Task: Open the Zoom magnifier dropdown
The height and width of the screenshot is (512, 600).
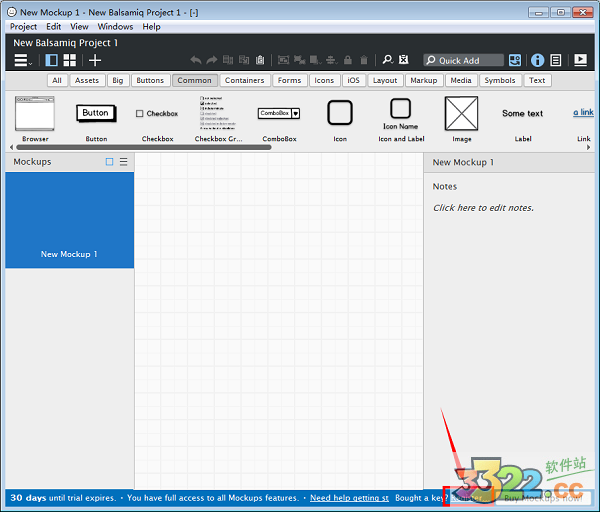Action: 388,60
